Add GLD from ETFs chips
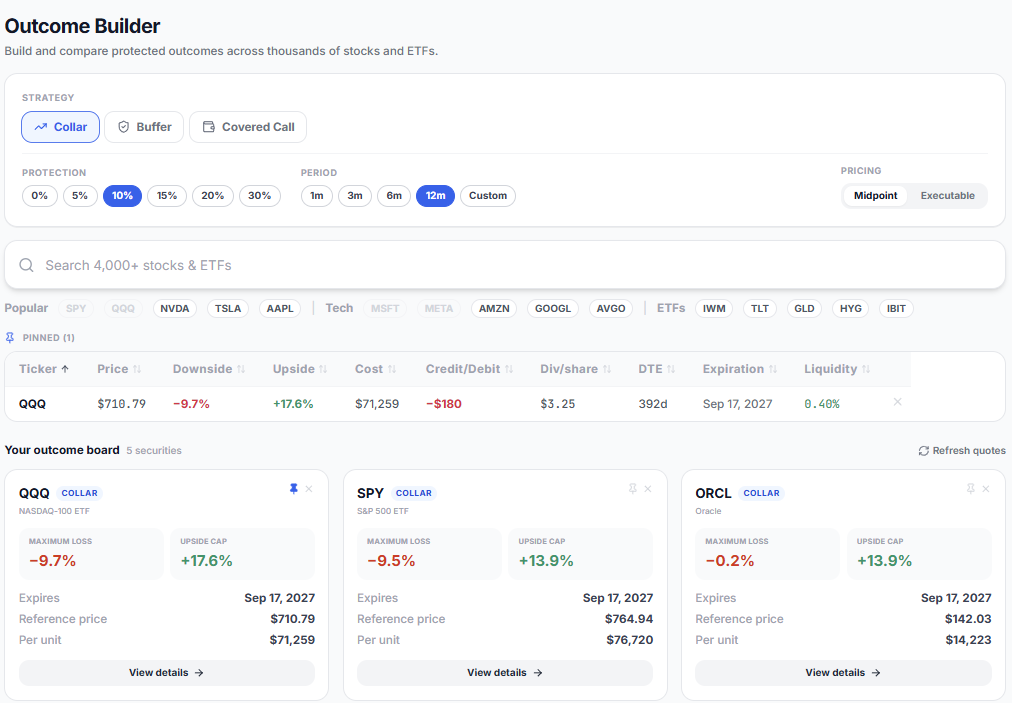Image resolution: width=1012 pixels, height=703 pixels. point(804,309)
